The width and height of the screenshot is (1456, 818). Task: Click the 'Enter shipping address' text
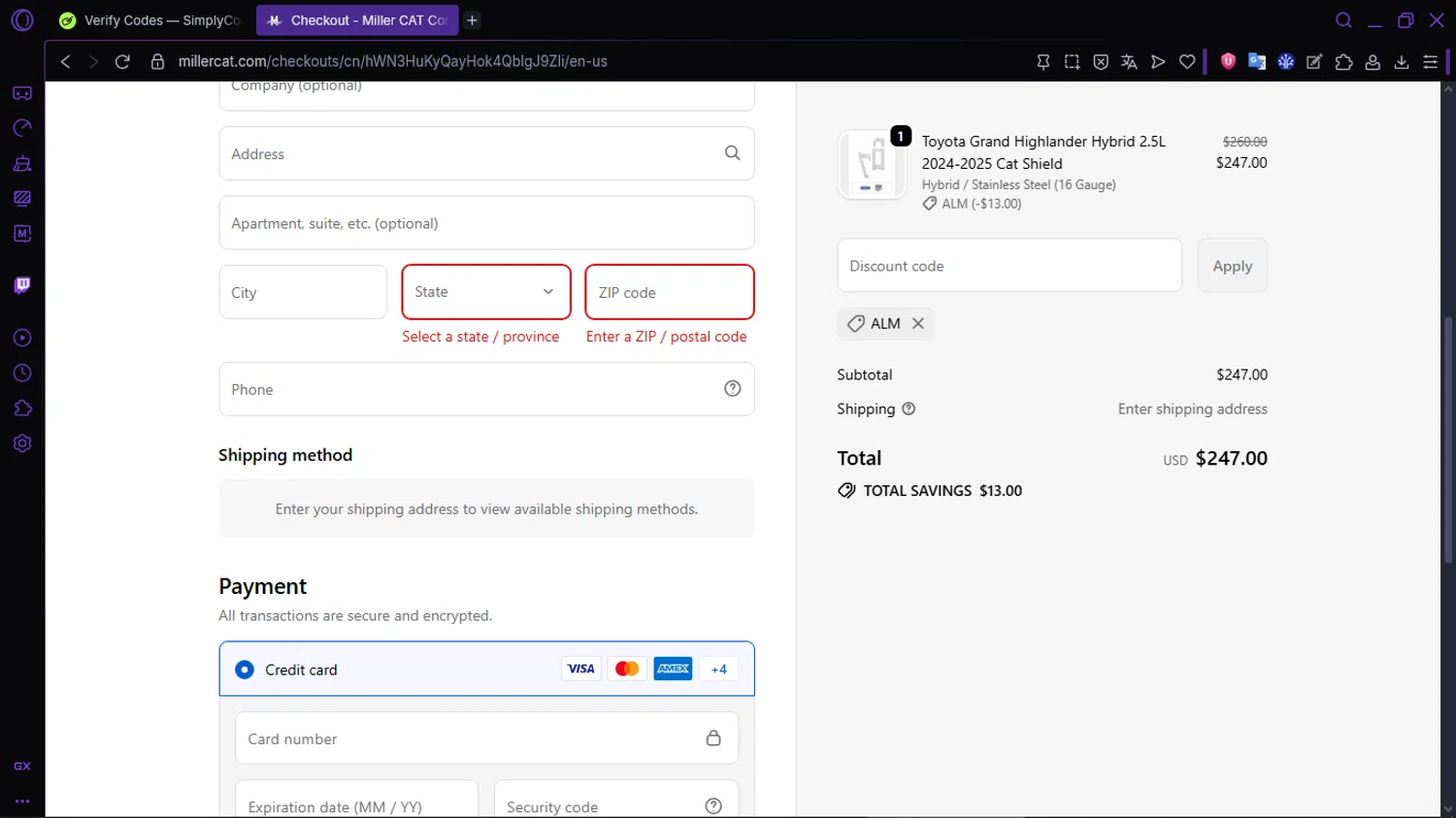click(x=1192, y=409)
